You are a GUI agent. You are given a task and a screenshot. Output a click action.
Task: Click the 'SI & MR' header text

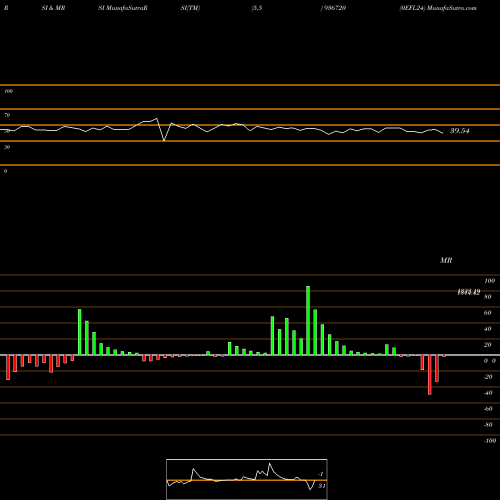coord(53,8)
